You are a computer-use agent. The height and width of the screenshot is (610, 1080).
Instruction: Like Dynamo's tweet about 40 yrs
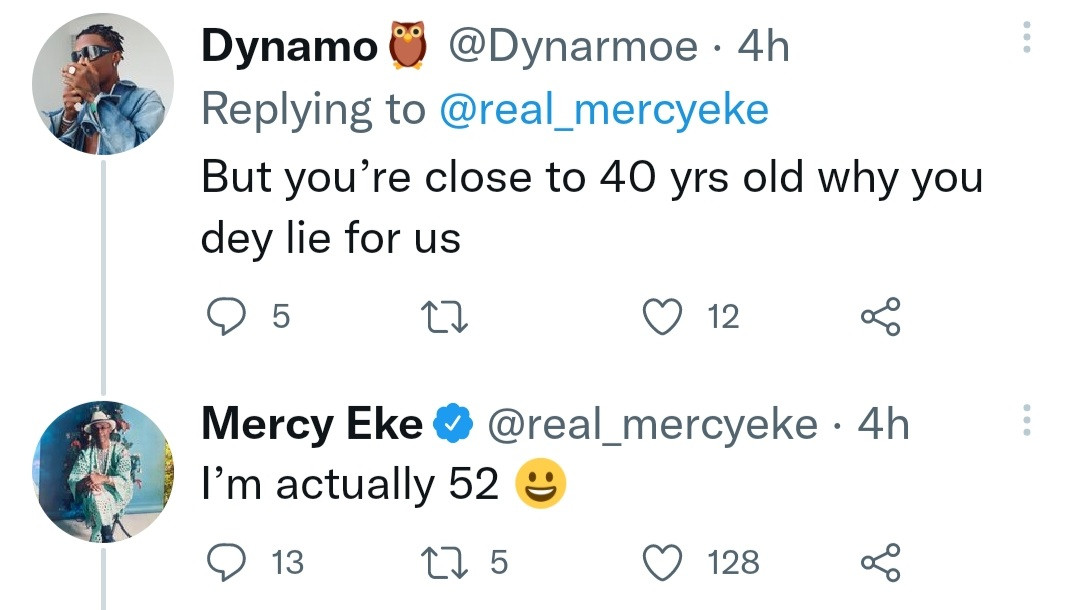coord(660,317)
